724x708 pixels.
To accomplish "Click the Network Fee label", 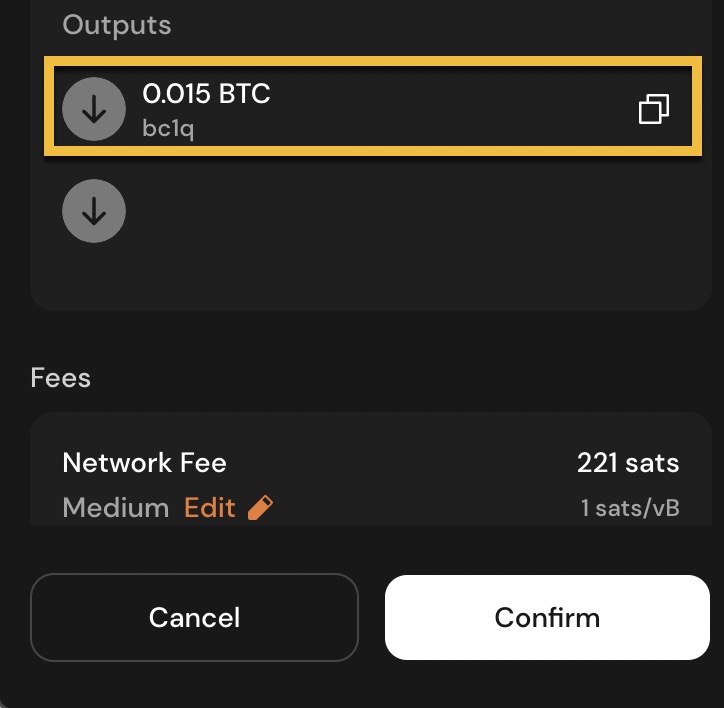I will (144, 463).
